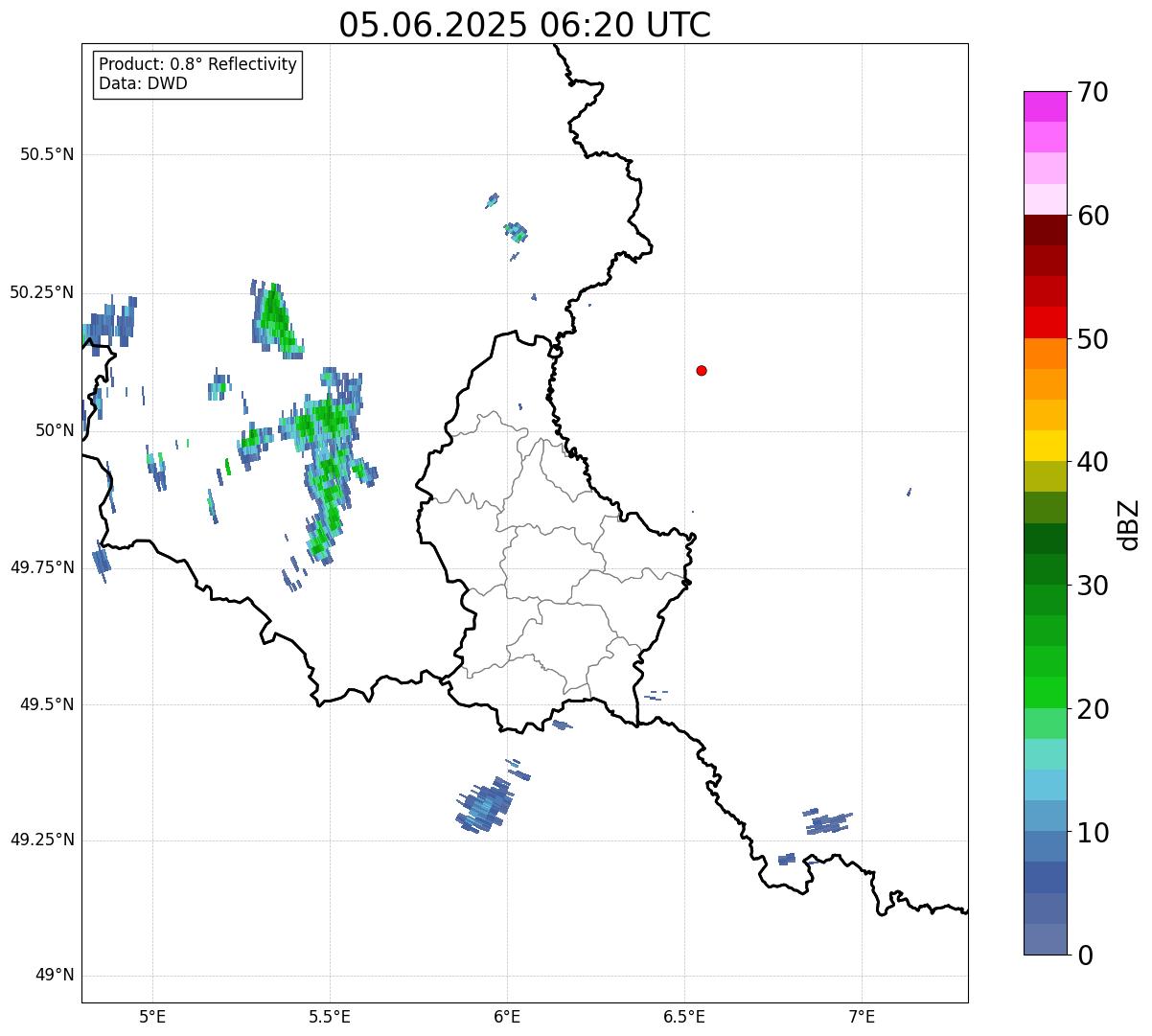Click the colorbar "dBZ" label
The image size is (1152, 1036).
(x=1129, y=524)
